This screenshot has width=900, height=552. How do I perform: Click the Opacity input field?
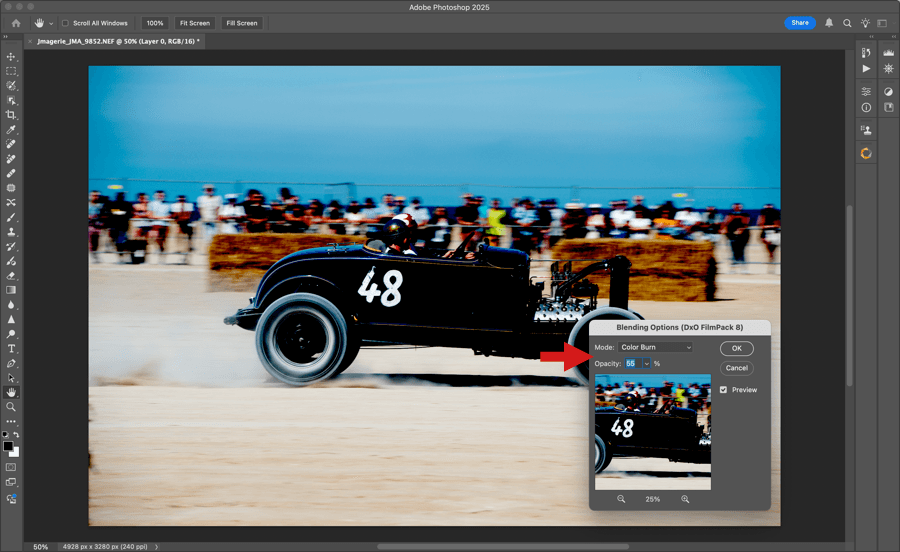[x=632, y=364]
